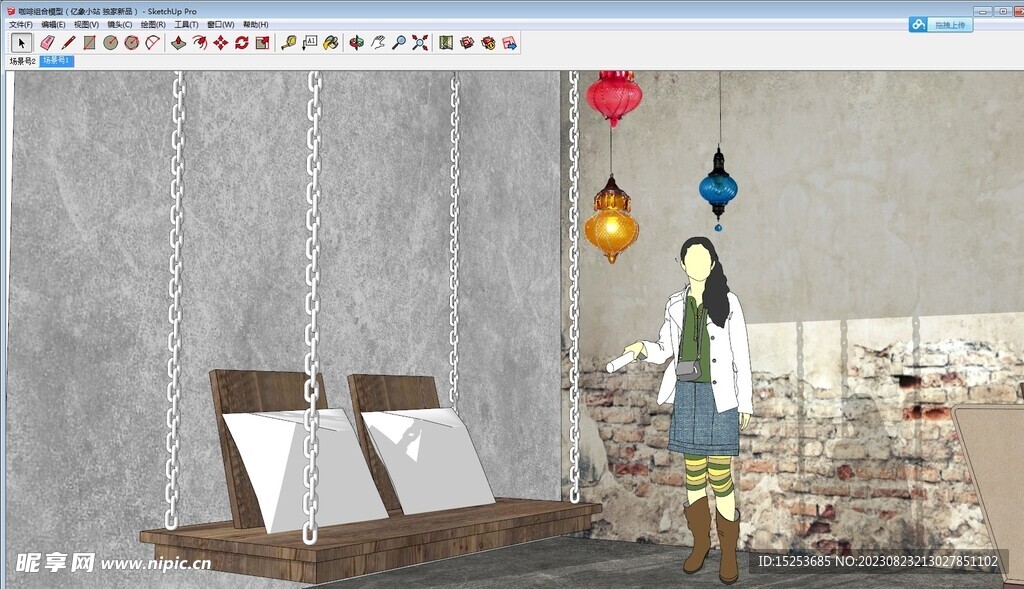This screenshot has width=1024, height=589.
Task: Open the 绘图(R) menu
Action: tap(153, 25)
